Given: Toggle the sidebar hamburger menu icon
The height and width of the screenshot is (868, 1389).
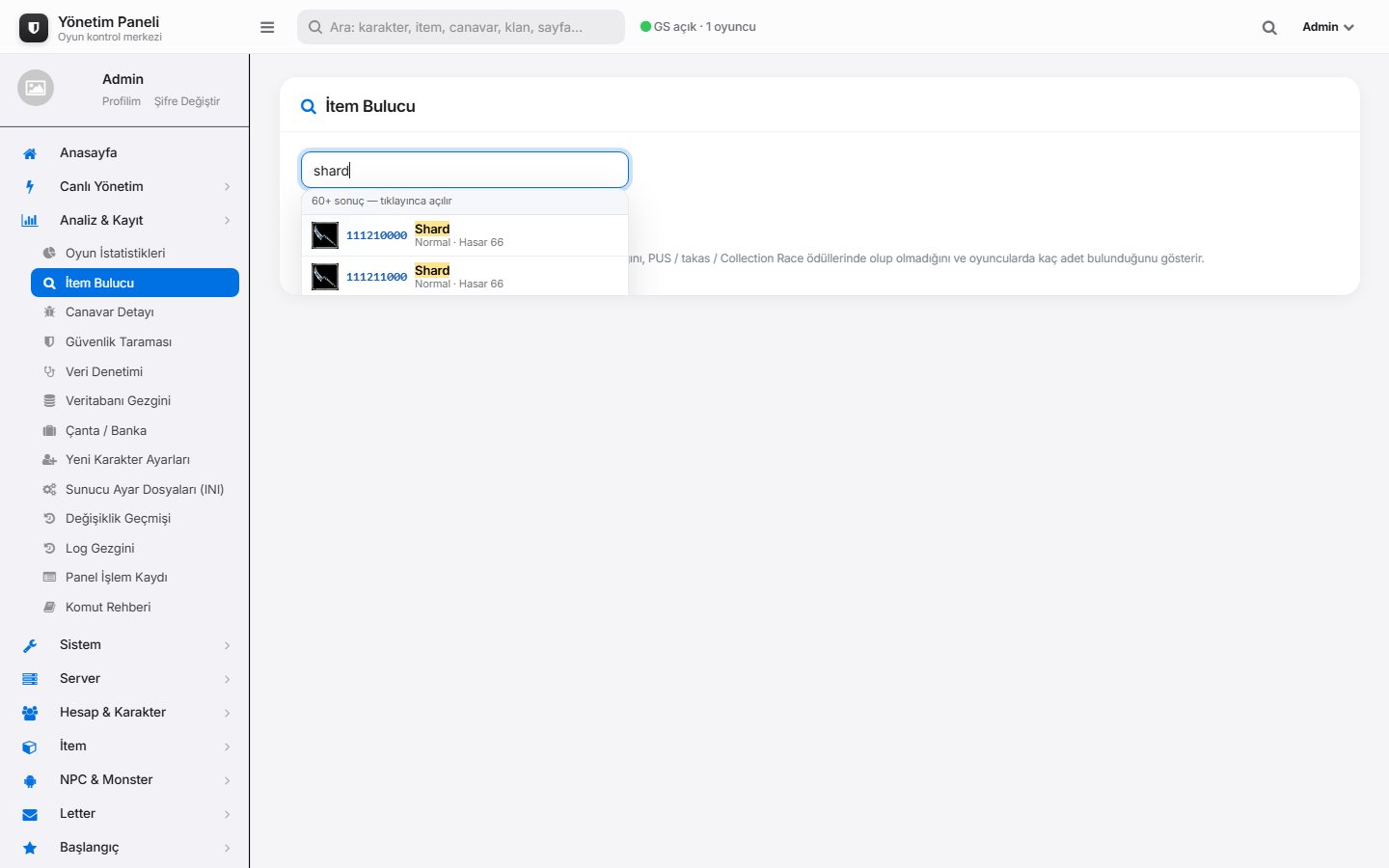Looking at the screenshot, I should point(267,27).
